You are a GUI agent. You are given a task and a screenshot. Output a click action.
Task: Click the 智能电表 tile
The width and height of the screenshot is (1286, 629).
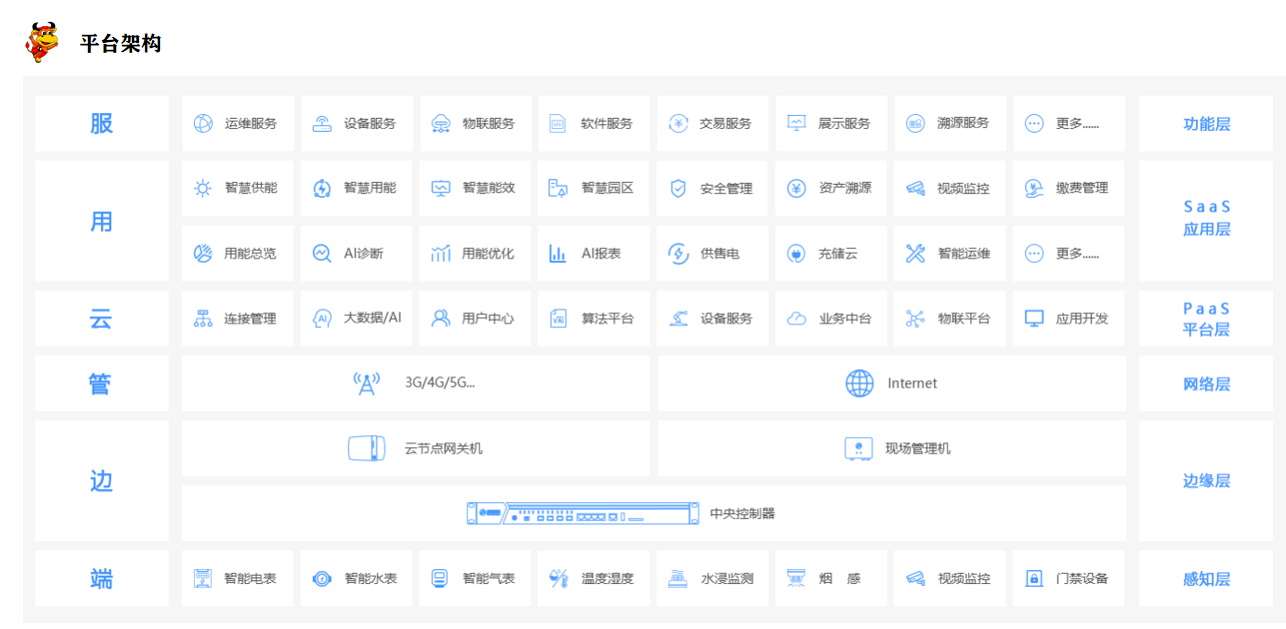[238, 579]
